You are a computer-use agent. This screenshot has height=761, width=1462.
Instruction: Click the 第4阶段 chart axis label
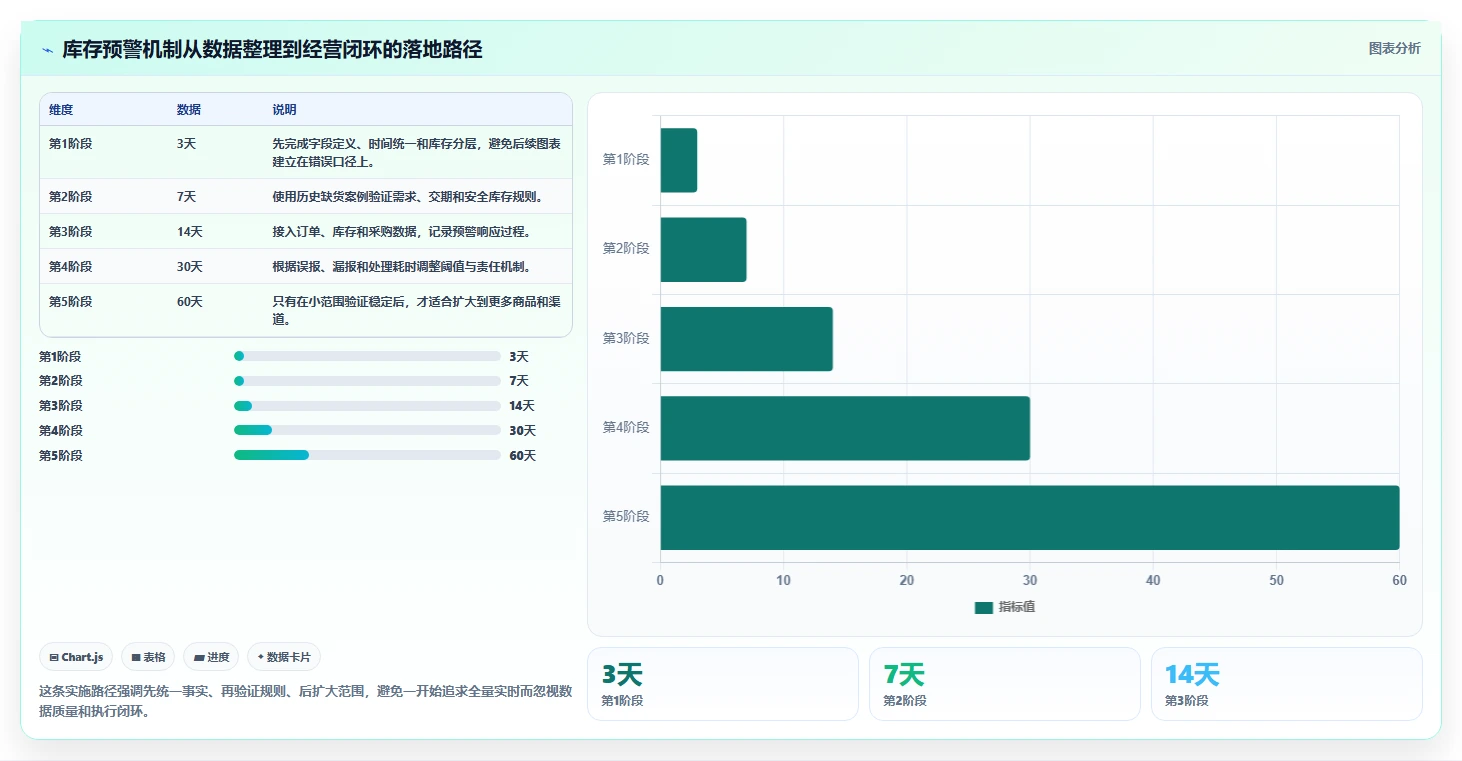(626, 428)
